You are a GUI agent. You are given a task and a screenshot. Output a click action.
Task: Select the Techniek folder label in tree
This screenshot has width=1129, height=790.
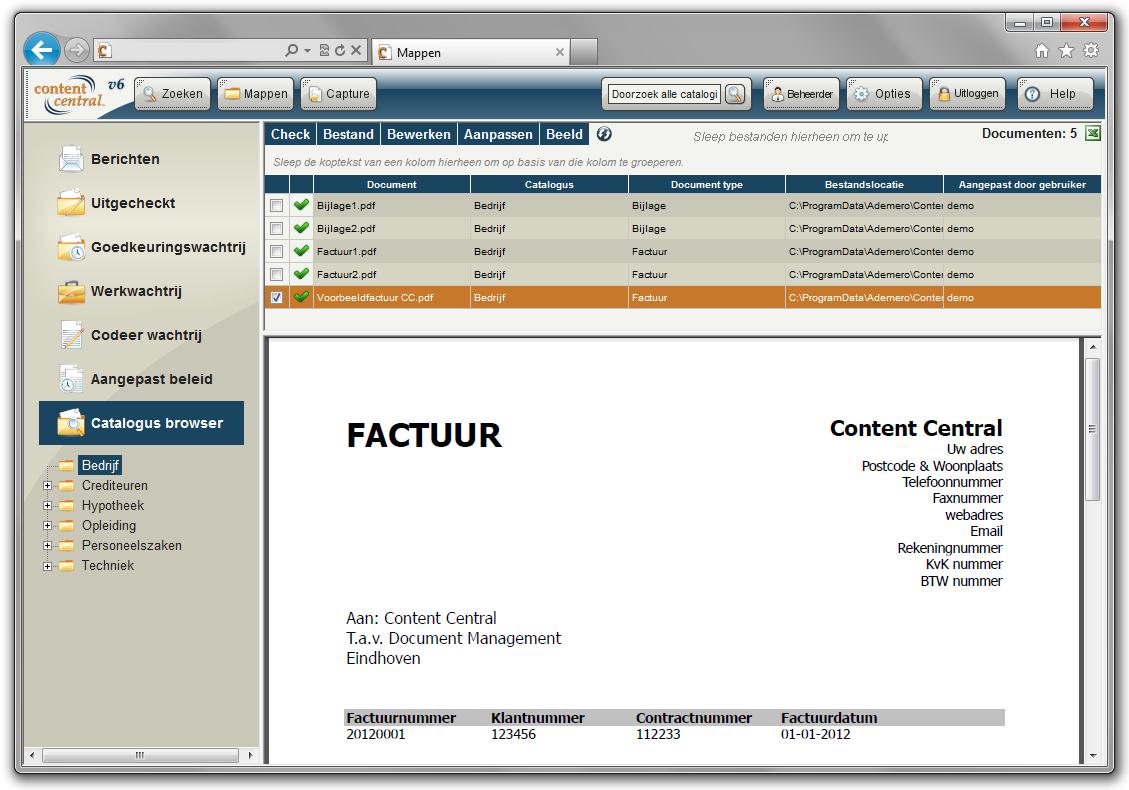[x=108, y=565]
